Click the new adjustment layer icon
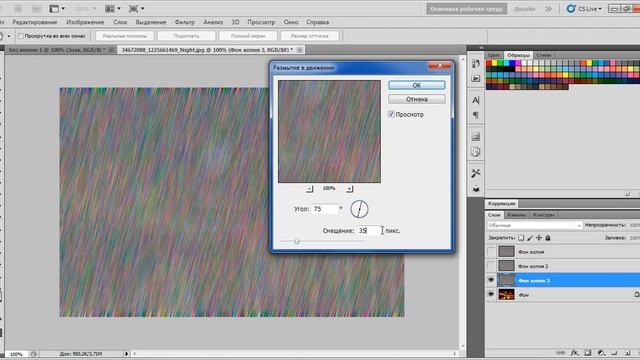This screenshot has width=640, height=360. pyautogui.click(x=601, y=353)
